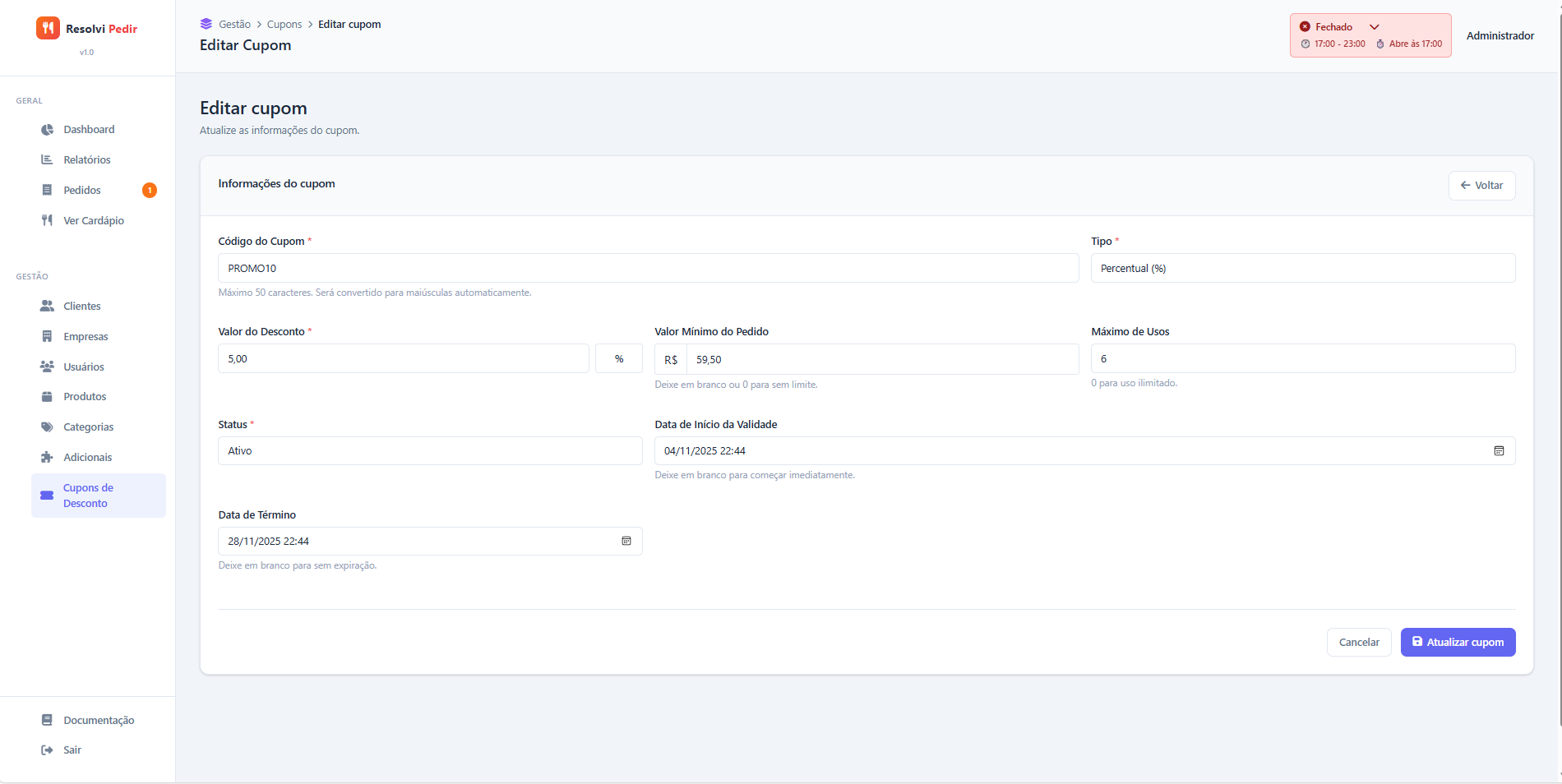The image size is (1562, 784).
Task: Open Relatórios via its chart icon
Action: [47, 160]
